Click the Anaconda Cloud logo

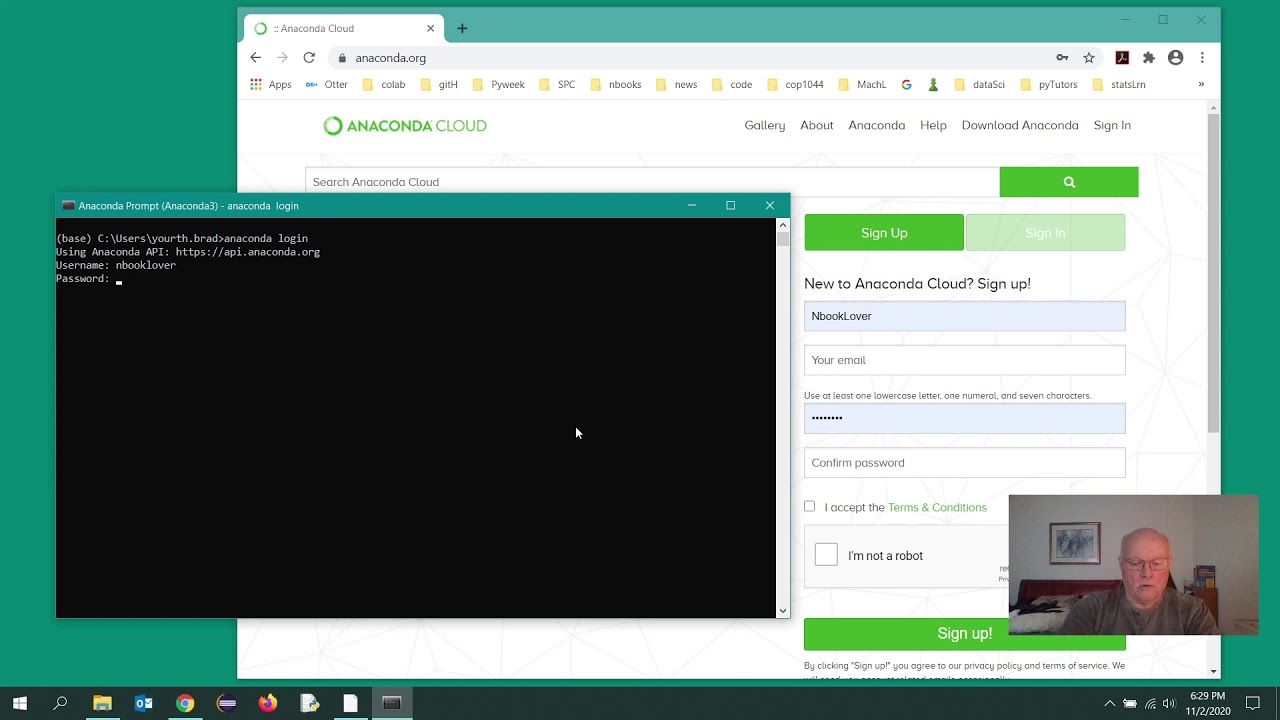point(405,126)
